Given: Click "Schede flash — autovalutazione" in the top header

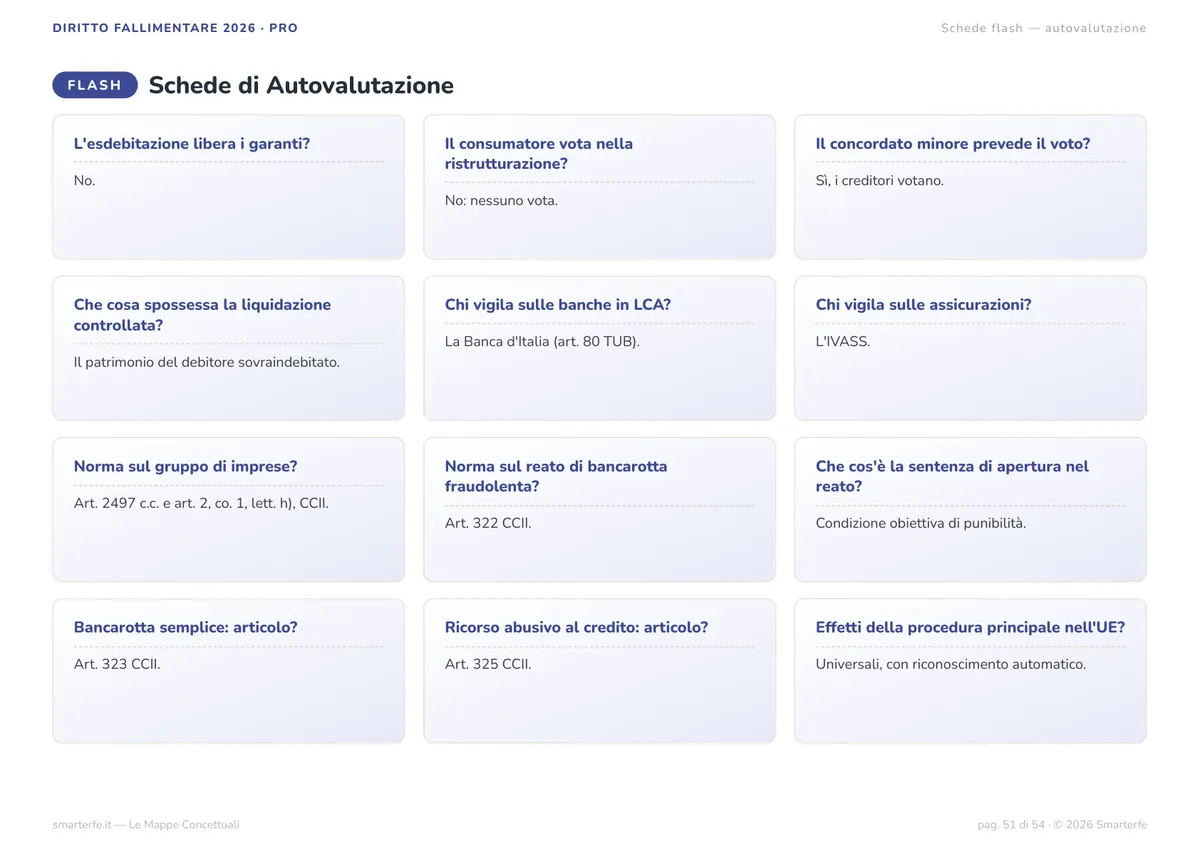Looking at the screenshot, I should [x=1044, y=28].
